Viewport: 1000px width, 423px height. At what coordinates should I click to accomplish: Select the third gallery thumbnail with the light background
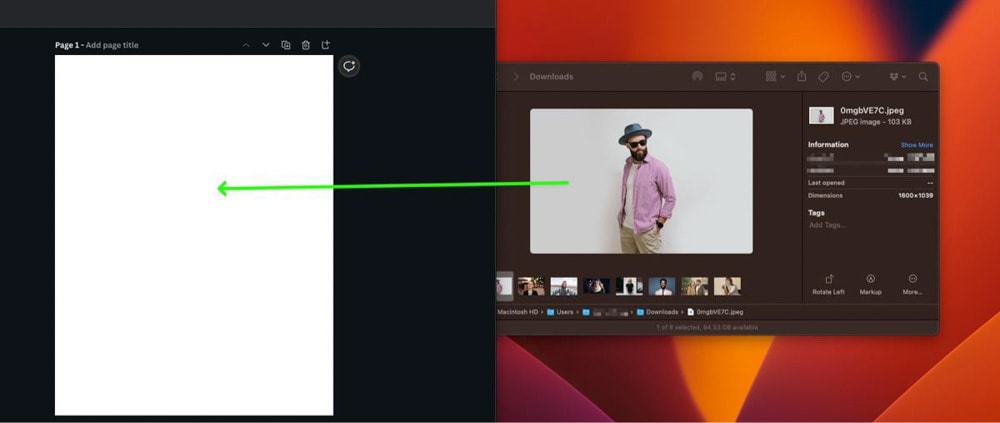point(564,286)
